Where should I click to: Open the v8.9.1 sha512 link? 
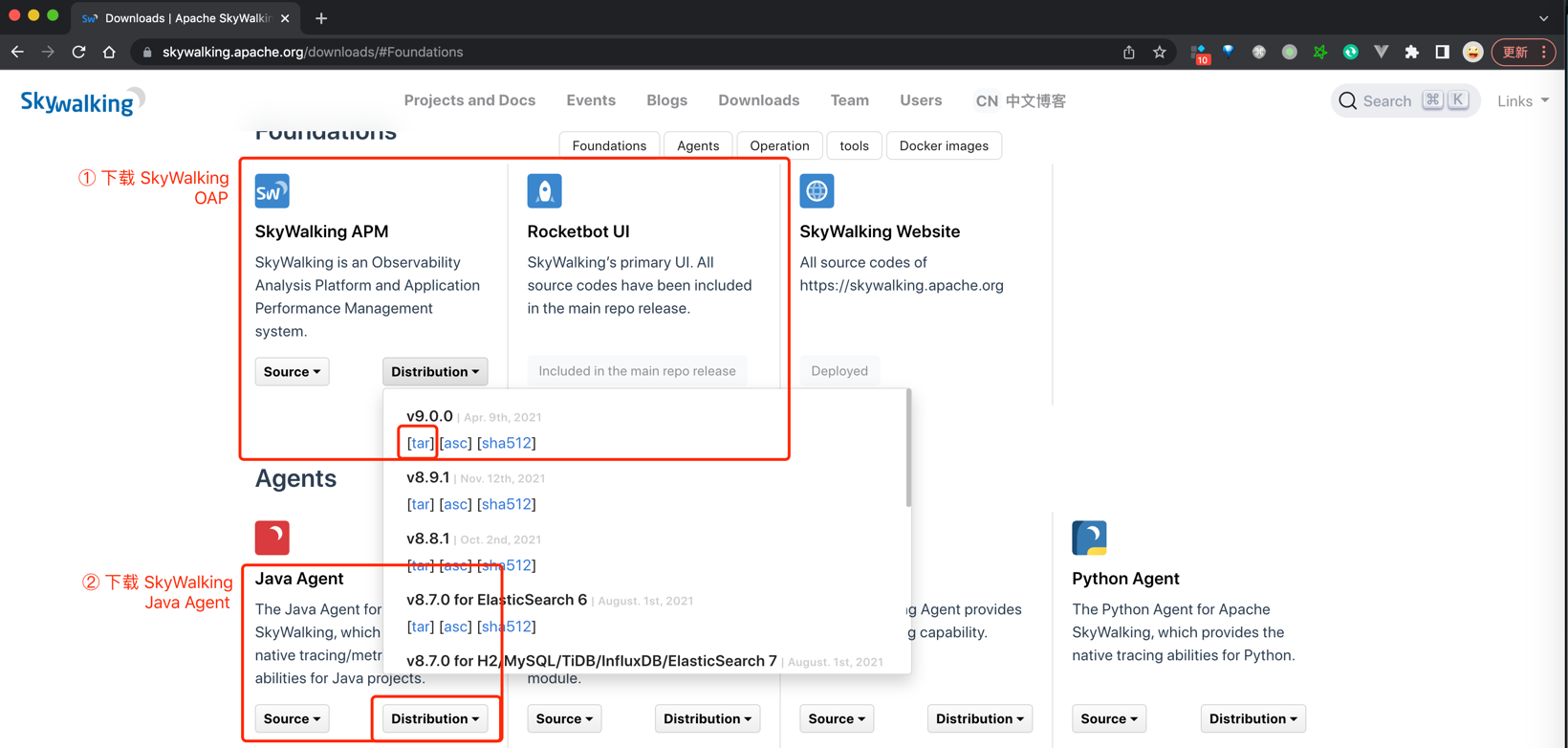(507, 504)
